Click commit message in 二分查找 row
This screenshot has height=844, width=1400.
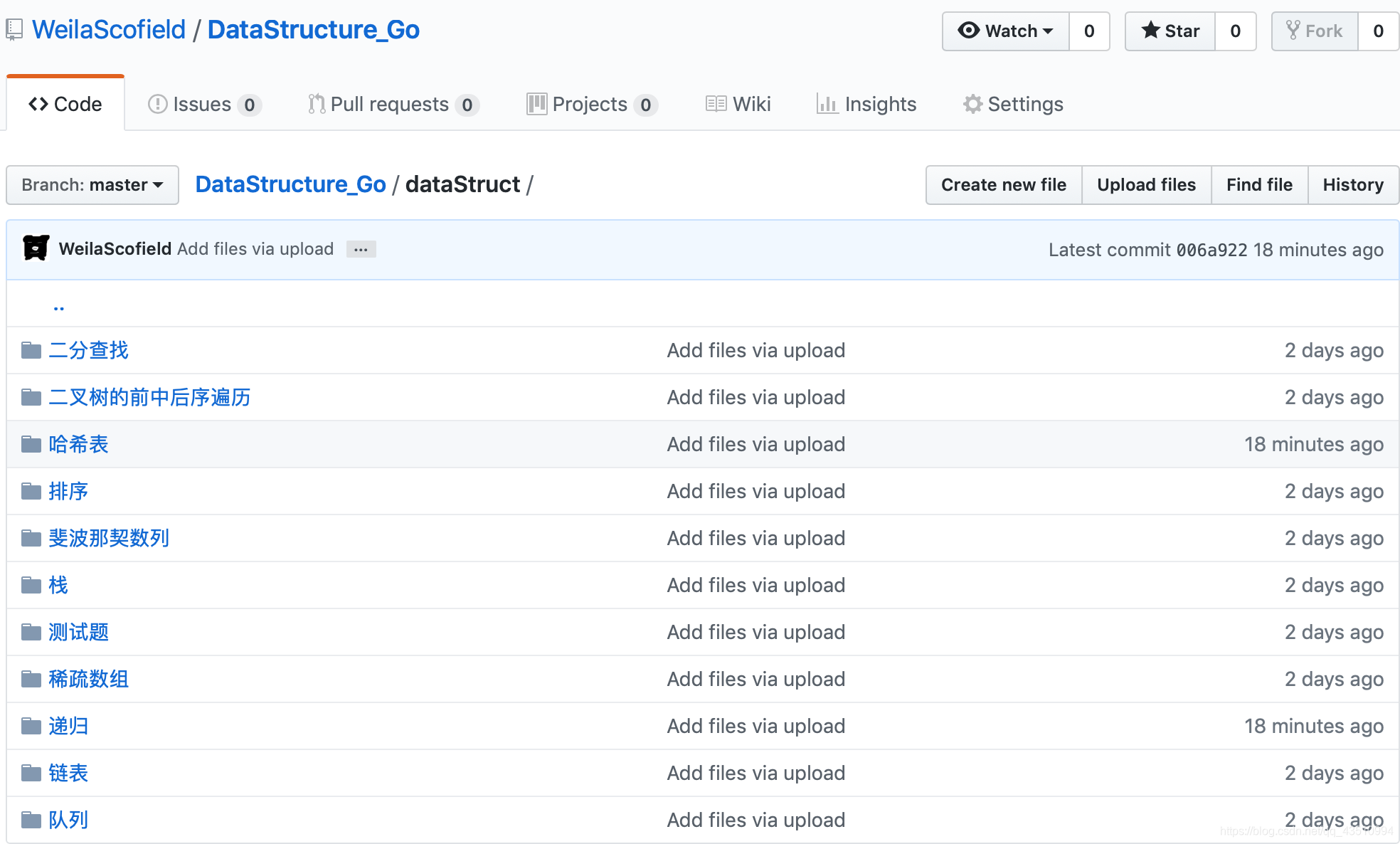756,350
